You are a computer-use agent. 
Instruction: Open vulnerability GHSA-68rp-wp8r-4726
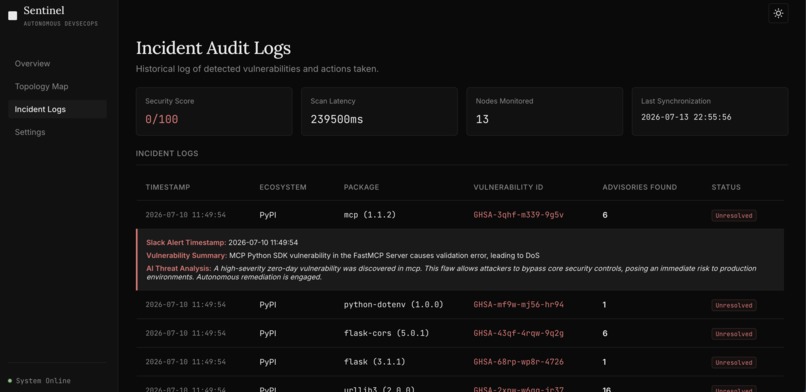point(518,362)
